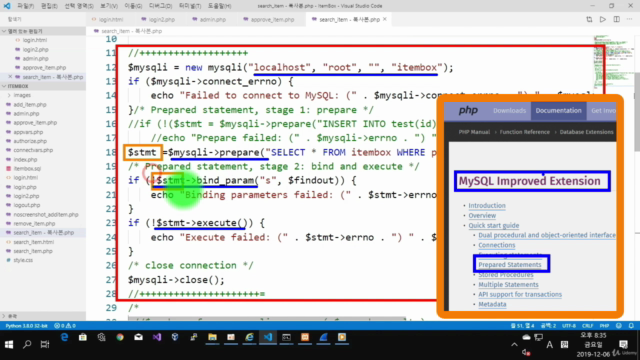Launch Microsoft Edge from the taskbar
The height and width of the screenshot is (360, 640).
[x=64, y=337]
